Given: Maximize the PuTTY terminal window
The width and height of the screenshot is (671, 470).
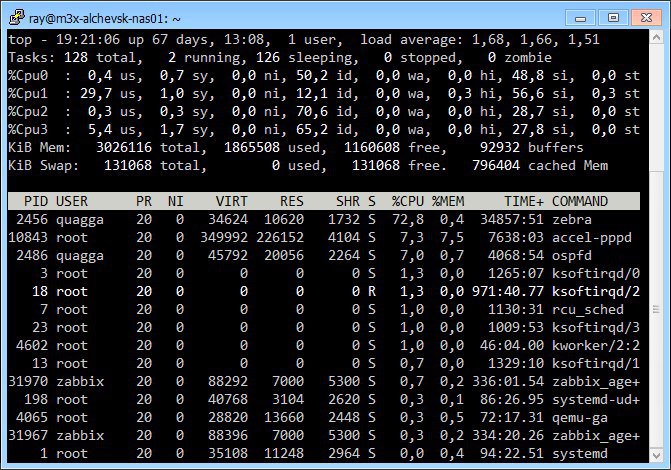Looking at the screenshot, I should pos(613,18).
